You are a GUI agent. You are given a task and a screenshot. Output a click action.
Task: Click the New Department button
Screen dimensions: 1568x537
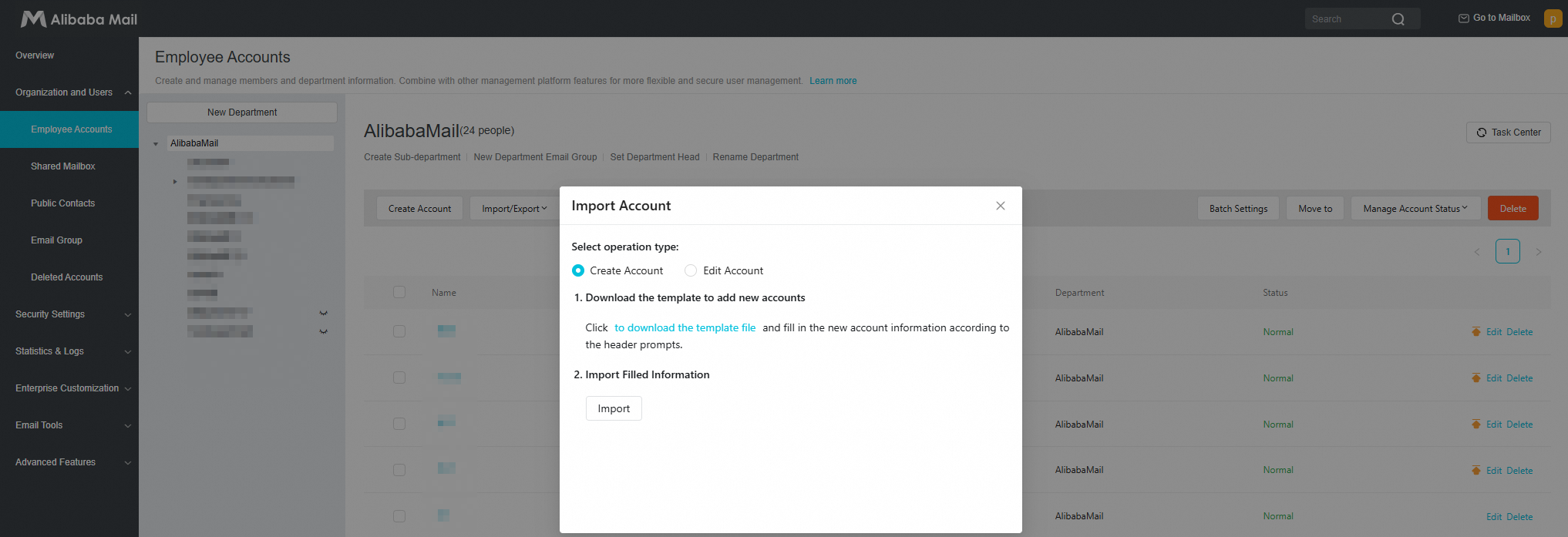pos(242,112)
